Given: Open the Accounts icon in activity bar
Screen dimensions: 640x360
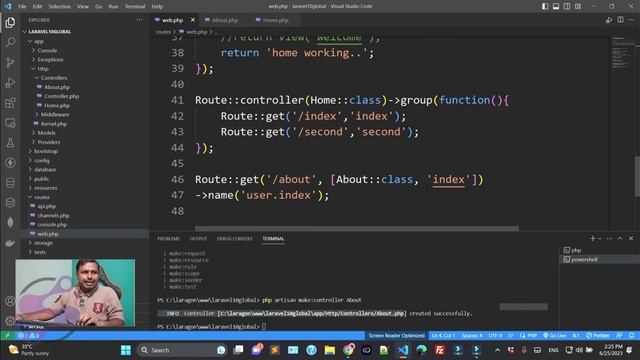Looking at the screenshot, I should tap(10, 301).
